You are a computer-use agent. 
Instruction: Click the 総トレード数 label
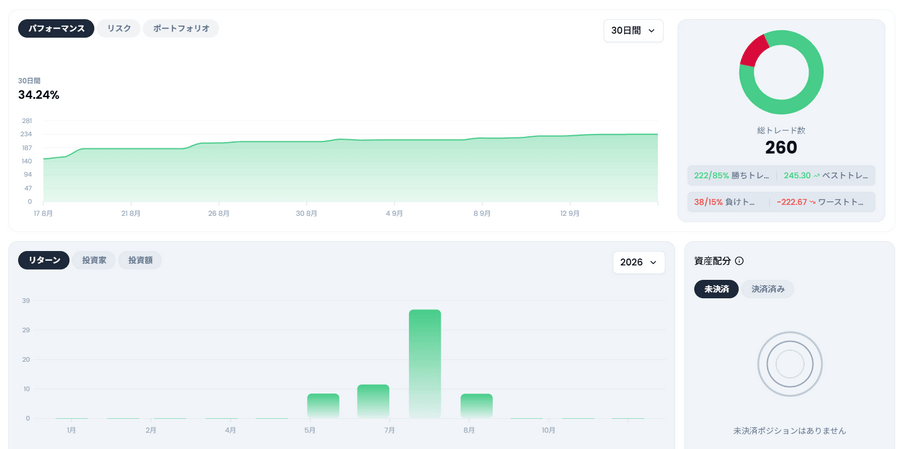click(781, 130)
